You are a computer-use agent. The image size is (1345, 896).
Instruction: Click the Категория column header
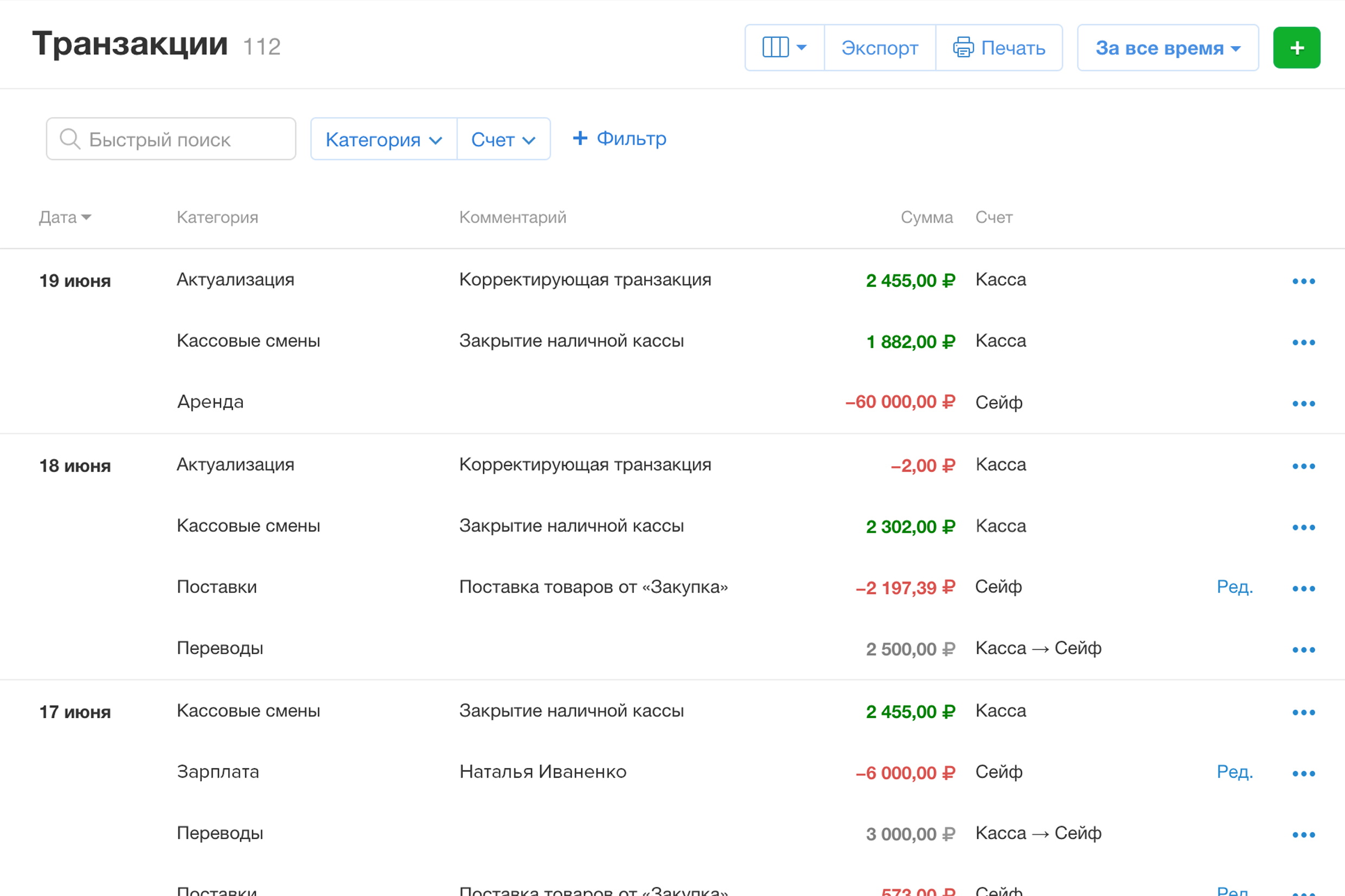[217, 217]
